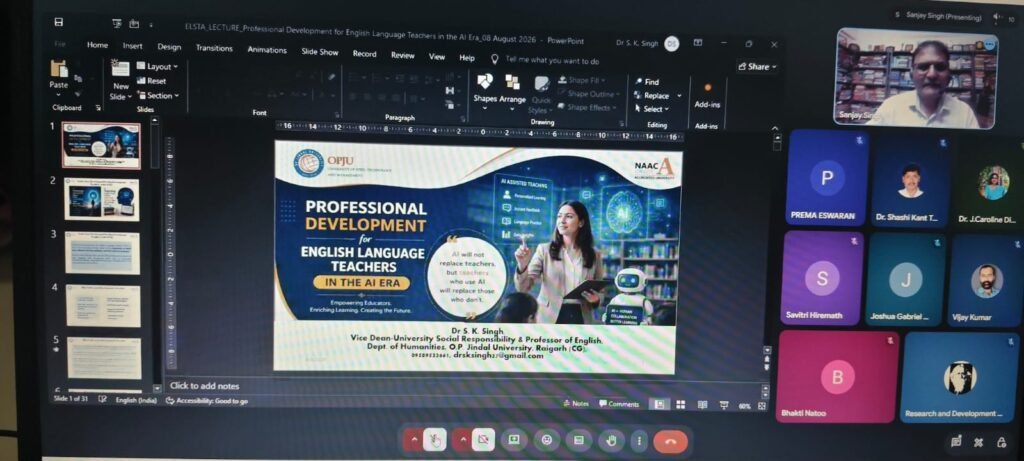Click the 60% zoom level

(744, 406)
